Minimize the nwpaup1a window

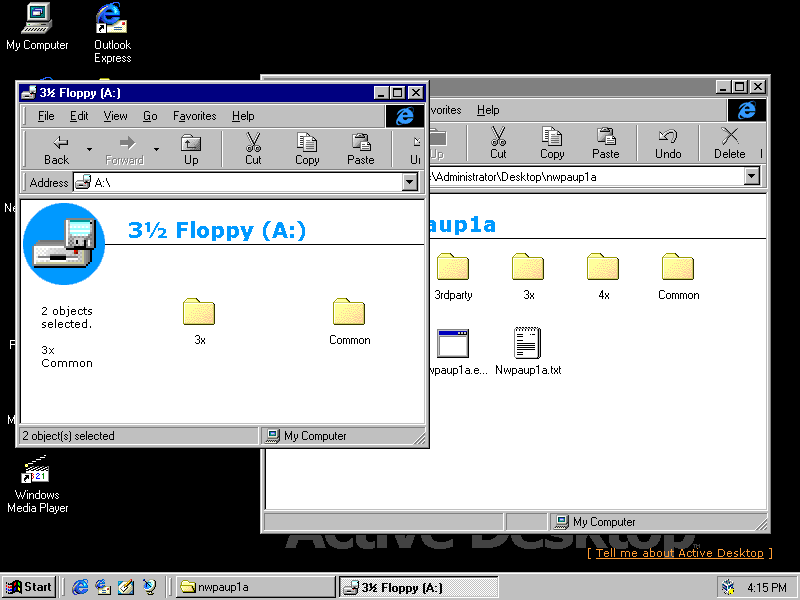(x=723, y=87)
